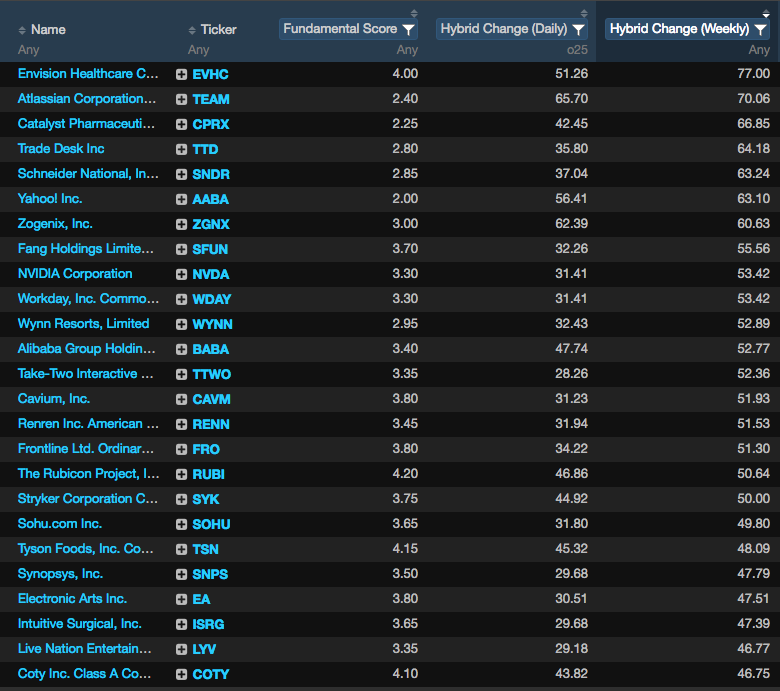Screen dimensions: 780x691
Task: Open the plus icon for TTWO
Action: pyautogui.click(x=182, y=374)
